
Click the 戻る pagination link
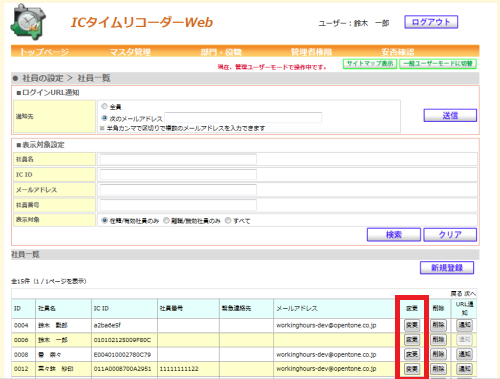pos(456,294)
